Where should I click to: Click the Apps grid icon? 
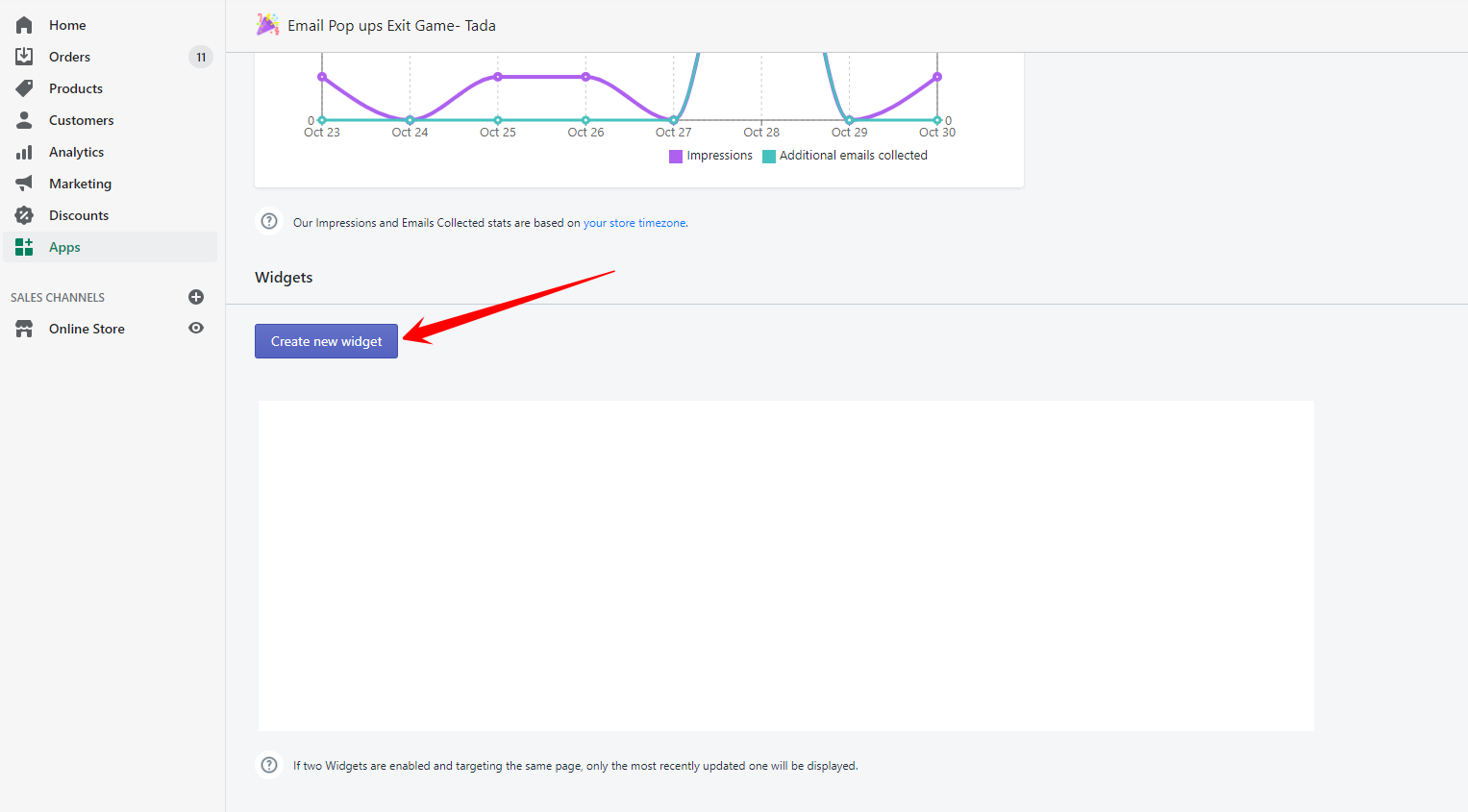[24, 247]
